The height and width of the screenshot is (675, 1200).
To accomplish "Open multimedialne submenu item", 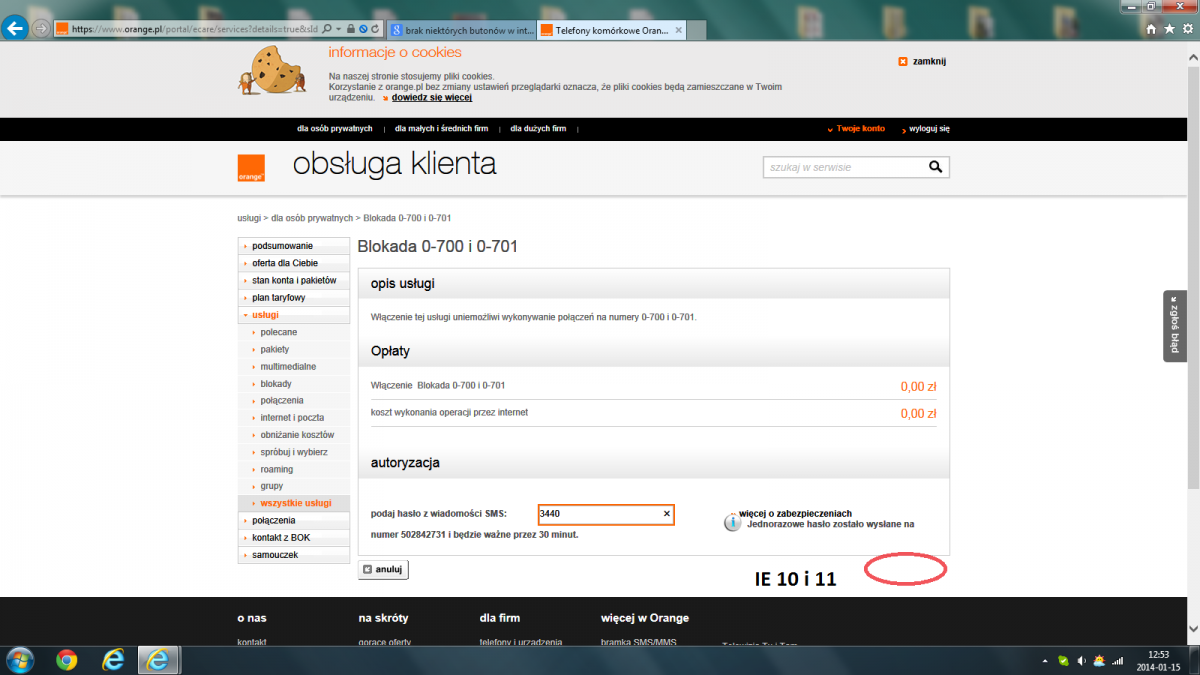I will tap(288, 367).
